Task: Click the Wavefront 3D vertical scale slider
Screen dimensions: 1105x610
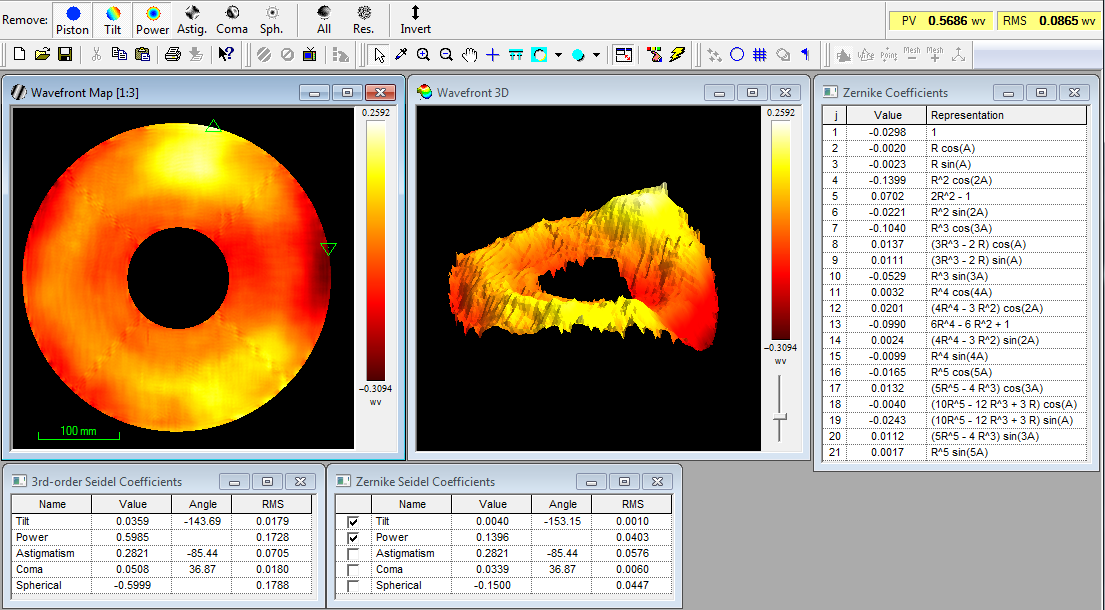Action: (780, 416)
